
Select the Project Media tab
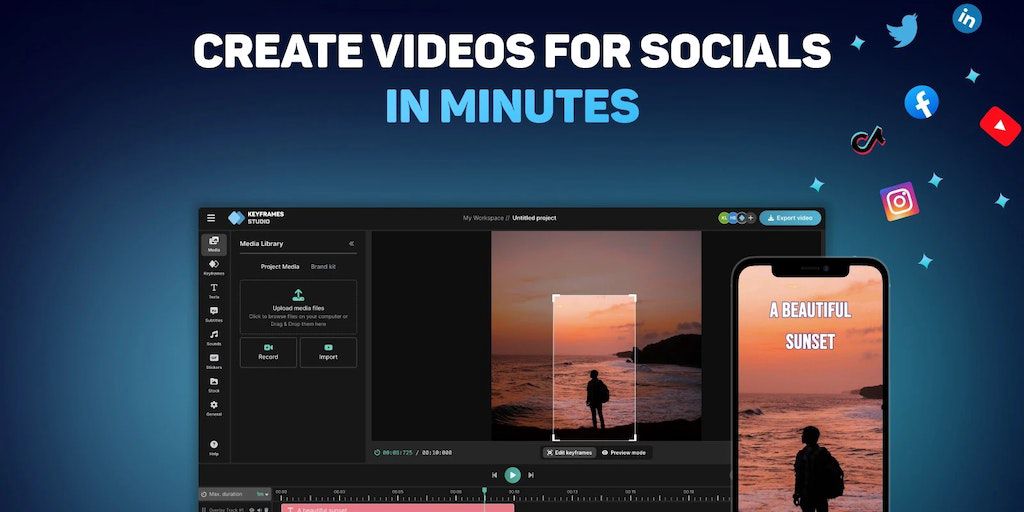click(x=280, y=267)
